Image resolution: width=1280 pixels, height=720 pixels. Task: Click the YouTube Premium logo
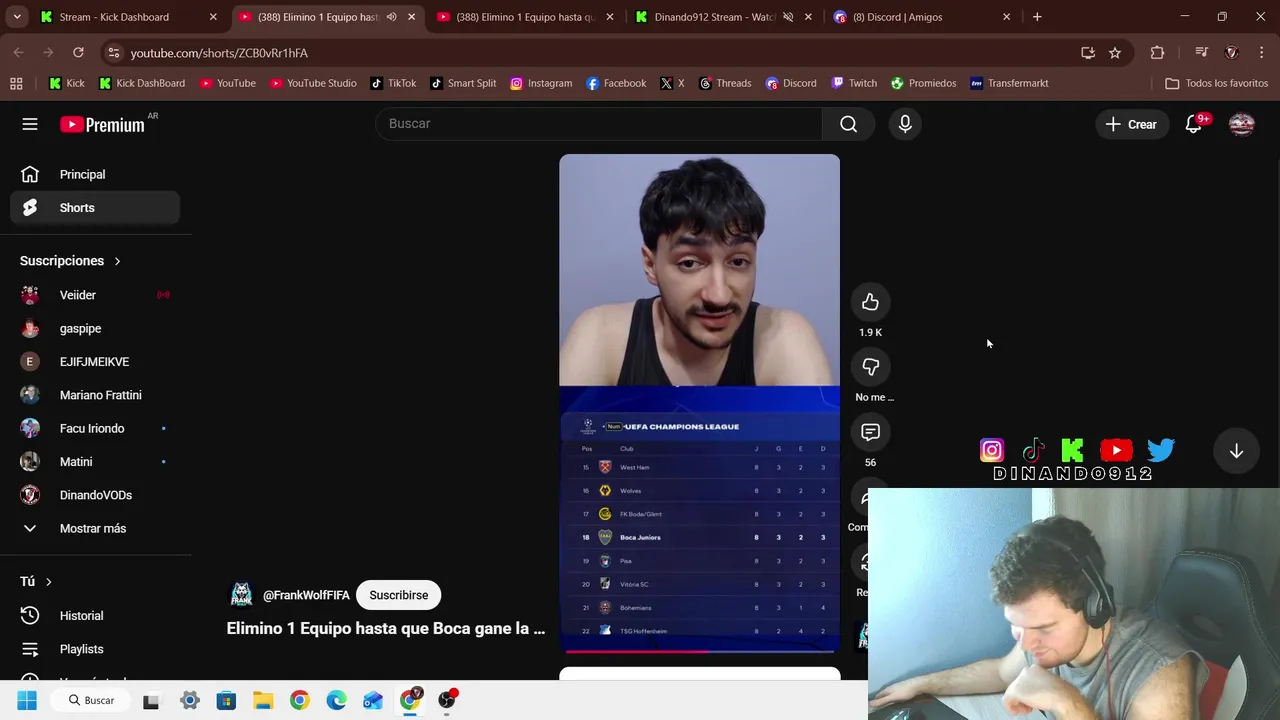(102, 125)
